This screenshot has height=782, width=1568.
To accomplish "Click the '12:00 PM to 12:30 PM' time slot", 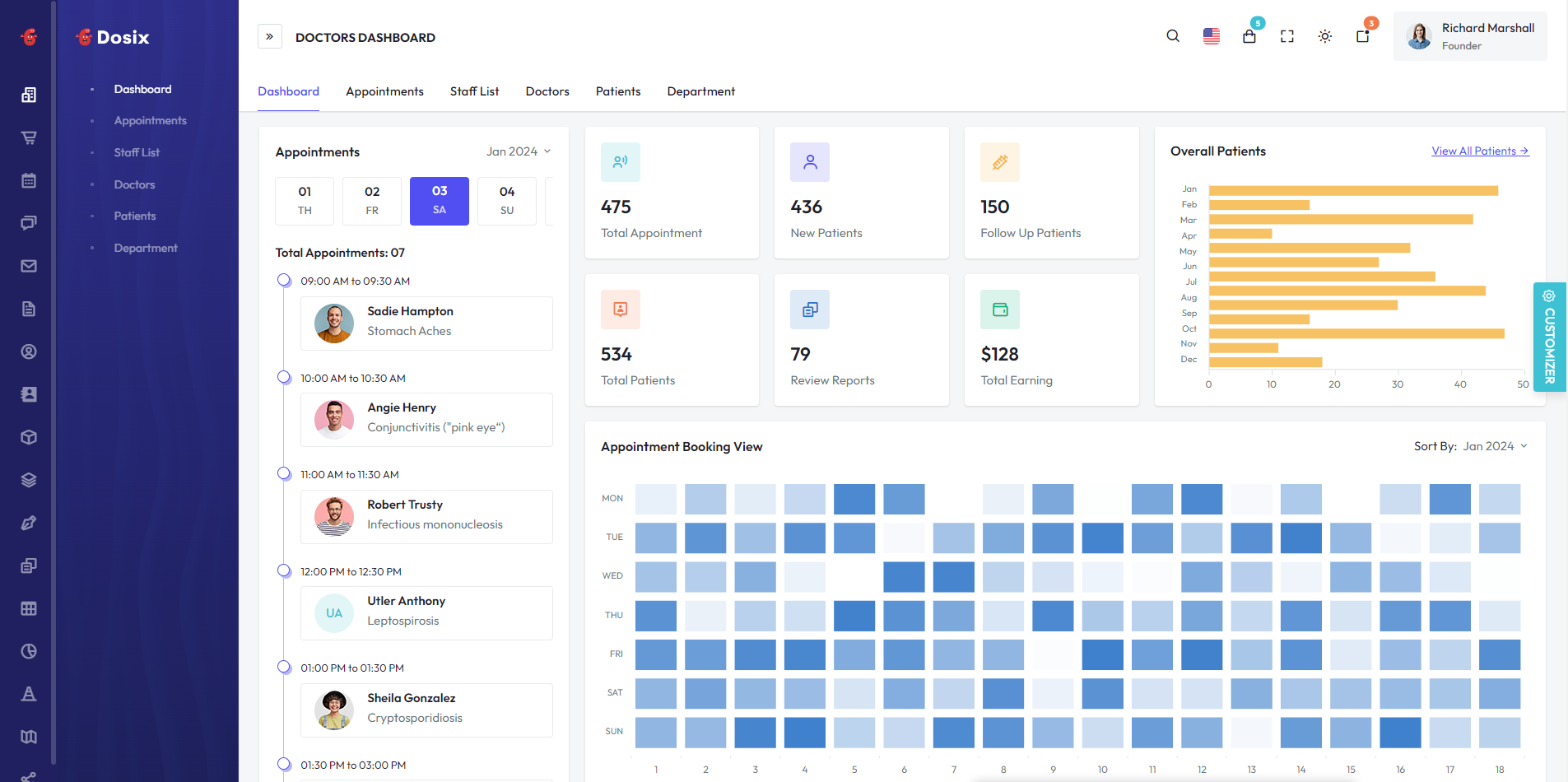I will click(351, 571).
